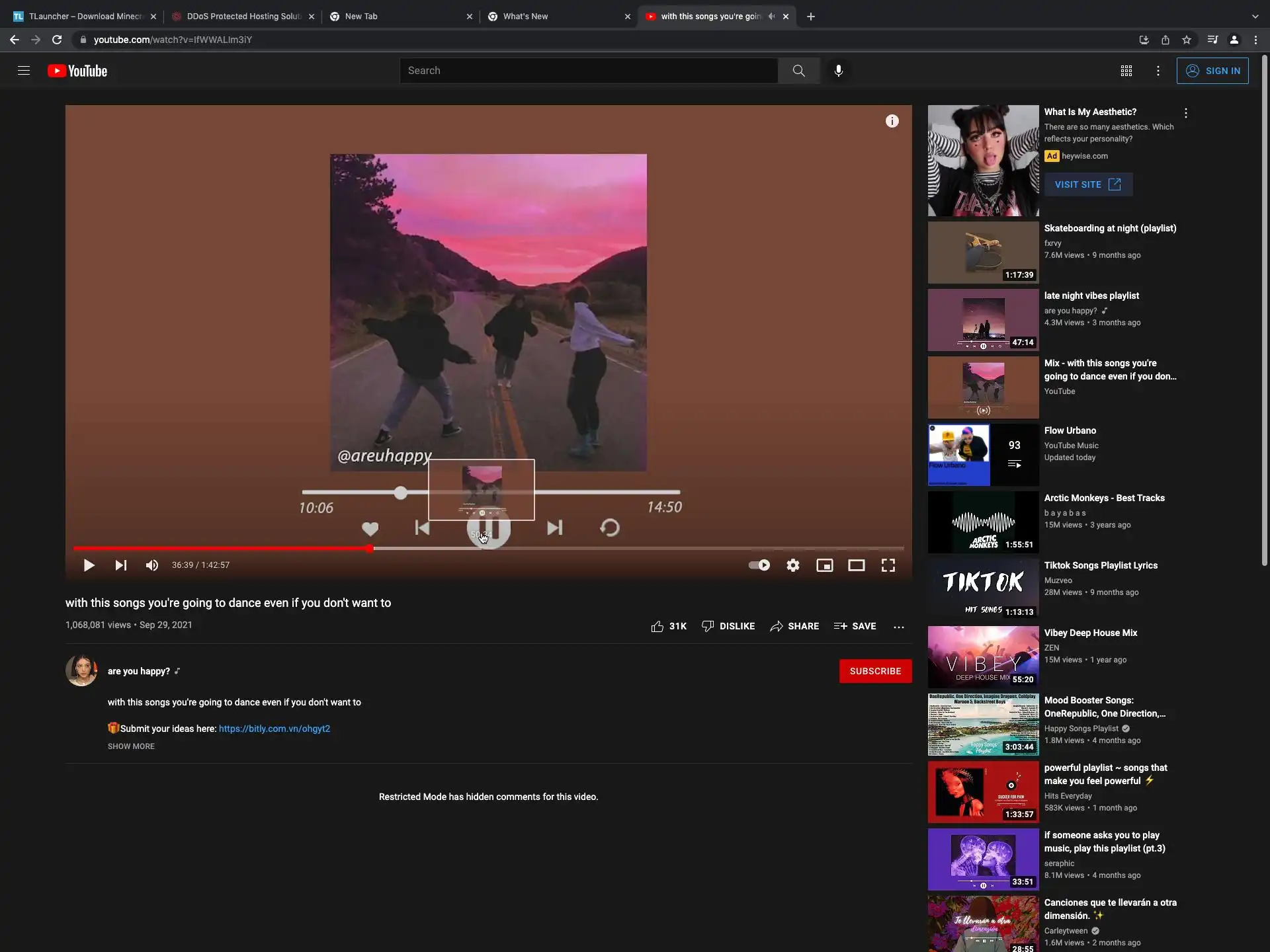Switch to theater mode view

(x=856, y=565)
